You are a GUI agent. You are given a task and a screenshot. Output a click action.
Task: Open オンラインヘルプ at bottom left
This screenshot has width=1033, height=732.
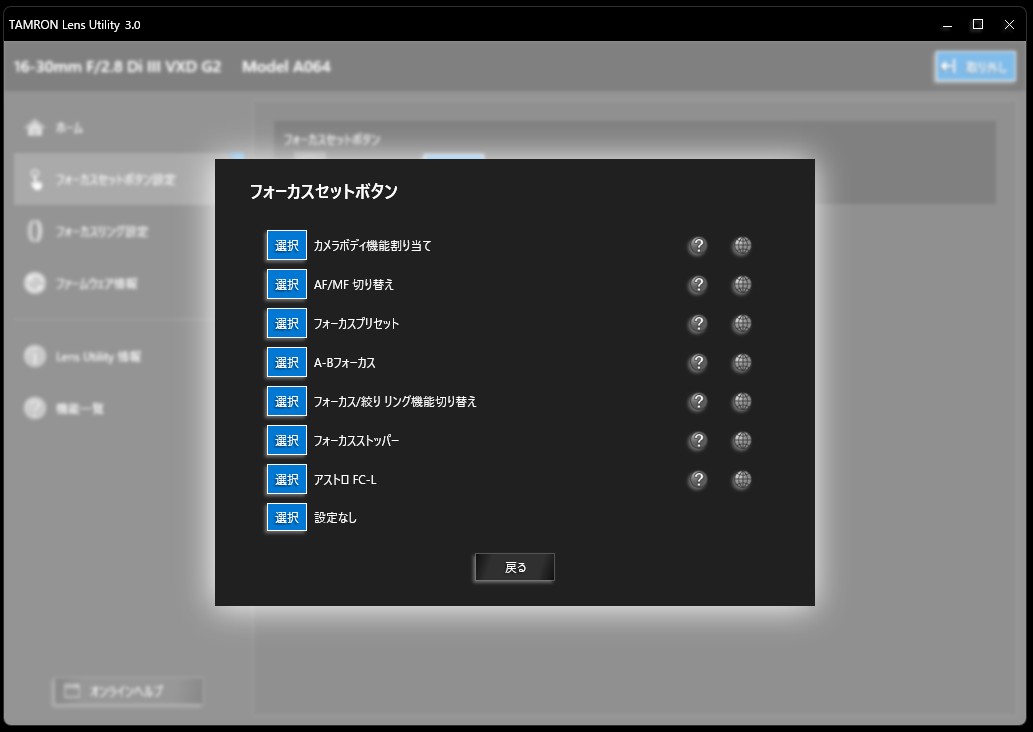(x=128, y=691)
